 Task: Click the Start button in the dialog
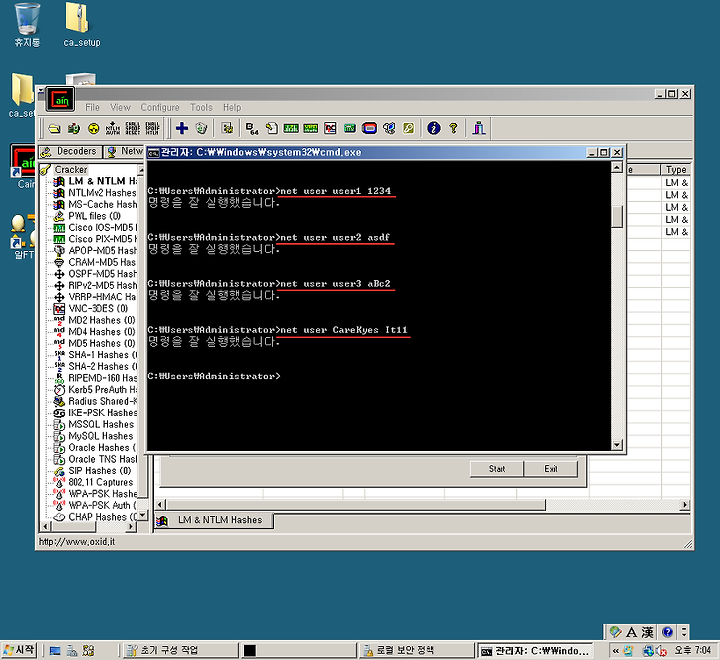497,468
